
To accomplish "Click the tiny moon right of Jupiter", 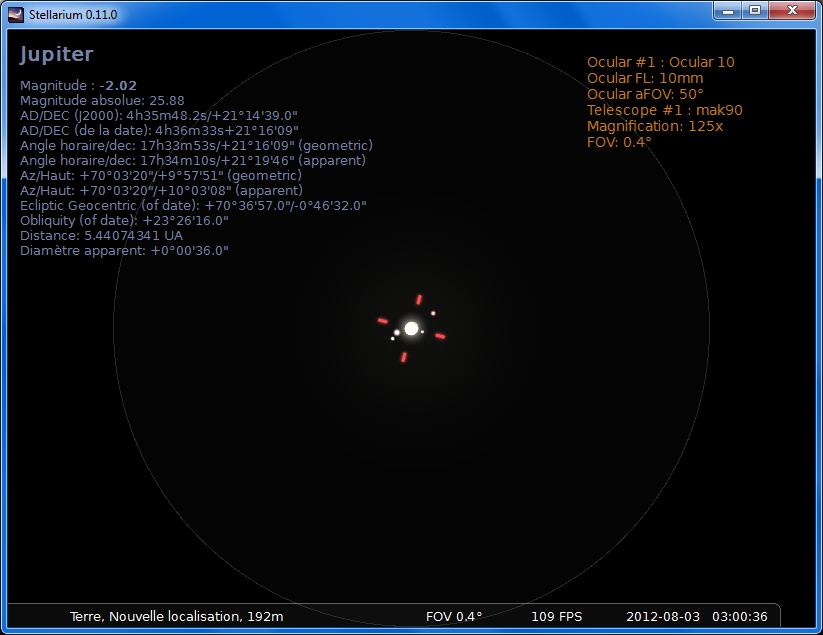I will (x=423, y=332).
